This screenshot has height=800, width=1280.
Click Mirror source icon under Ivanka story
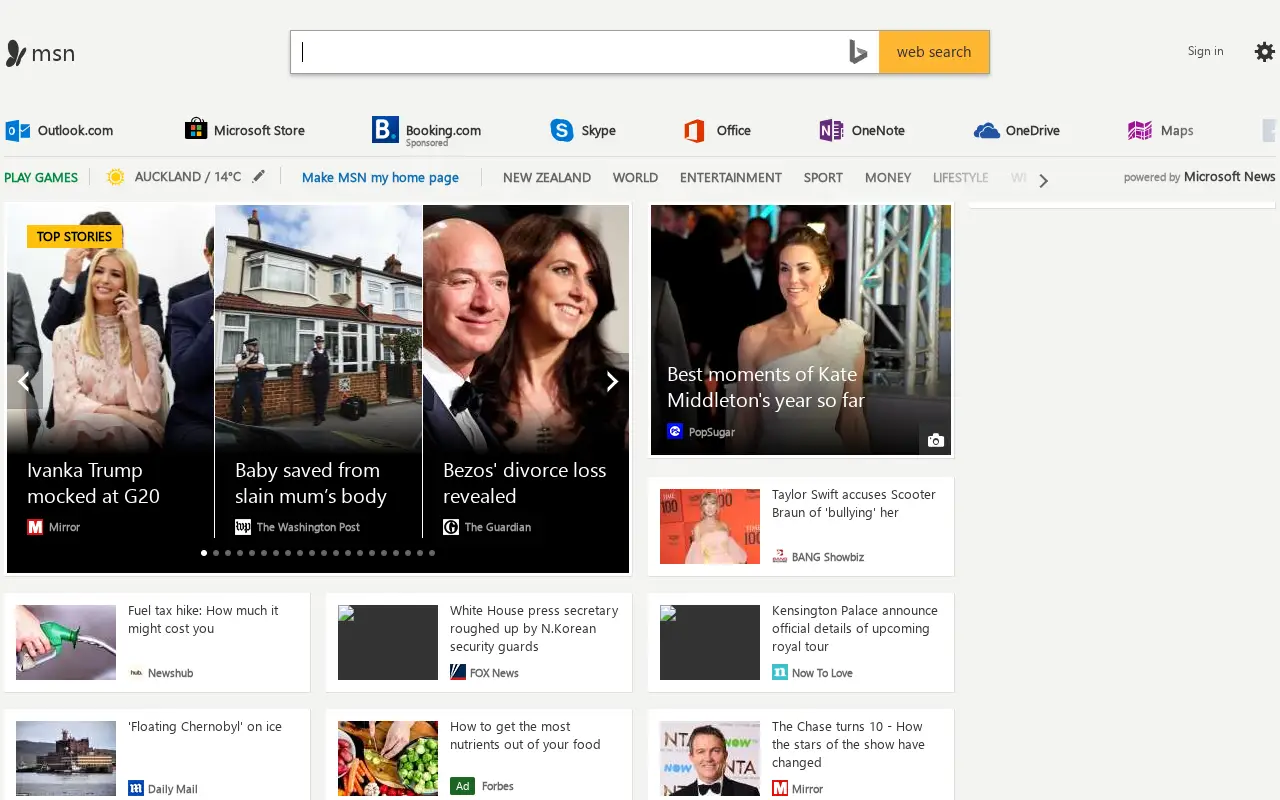pos(35,527)
